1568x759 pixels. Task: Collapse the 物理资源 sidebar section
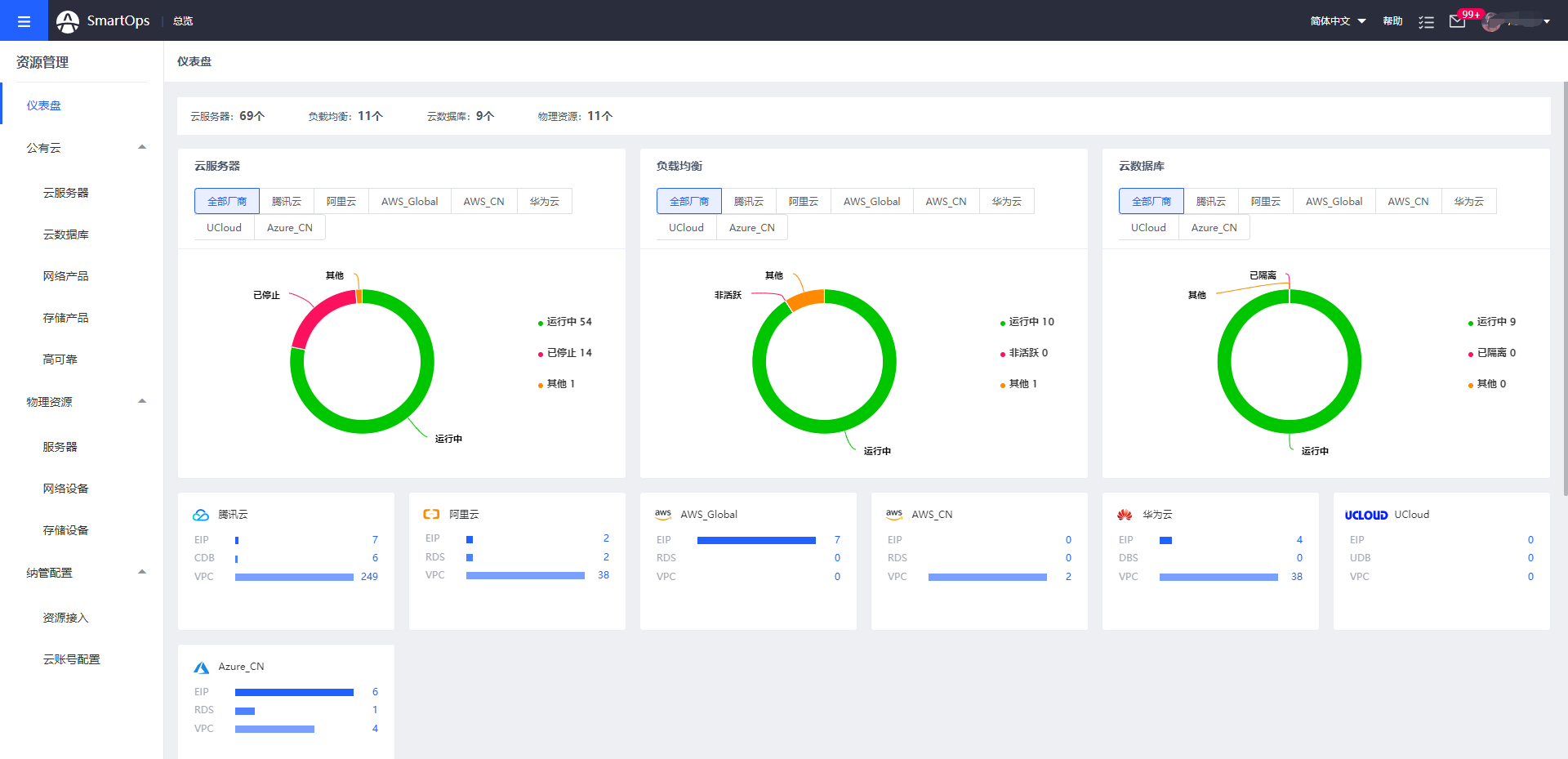(x=142, y=402)
